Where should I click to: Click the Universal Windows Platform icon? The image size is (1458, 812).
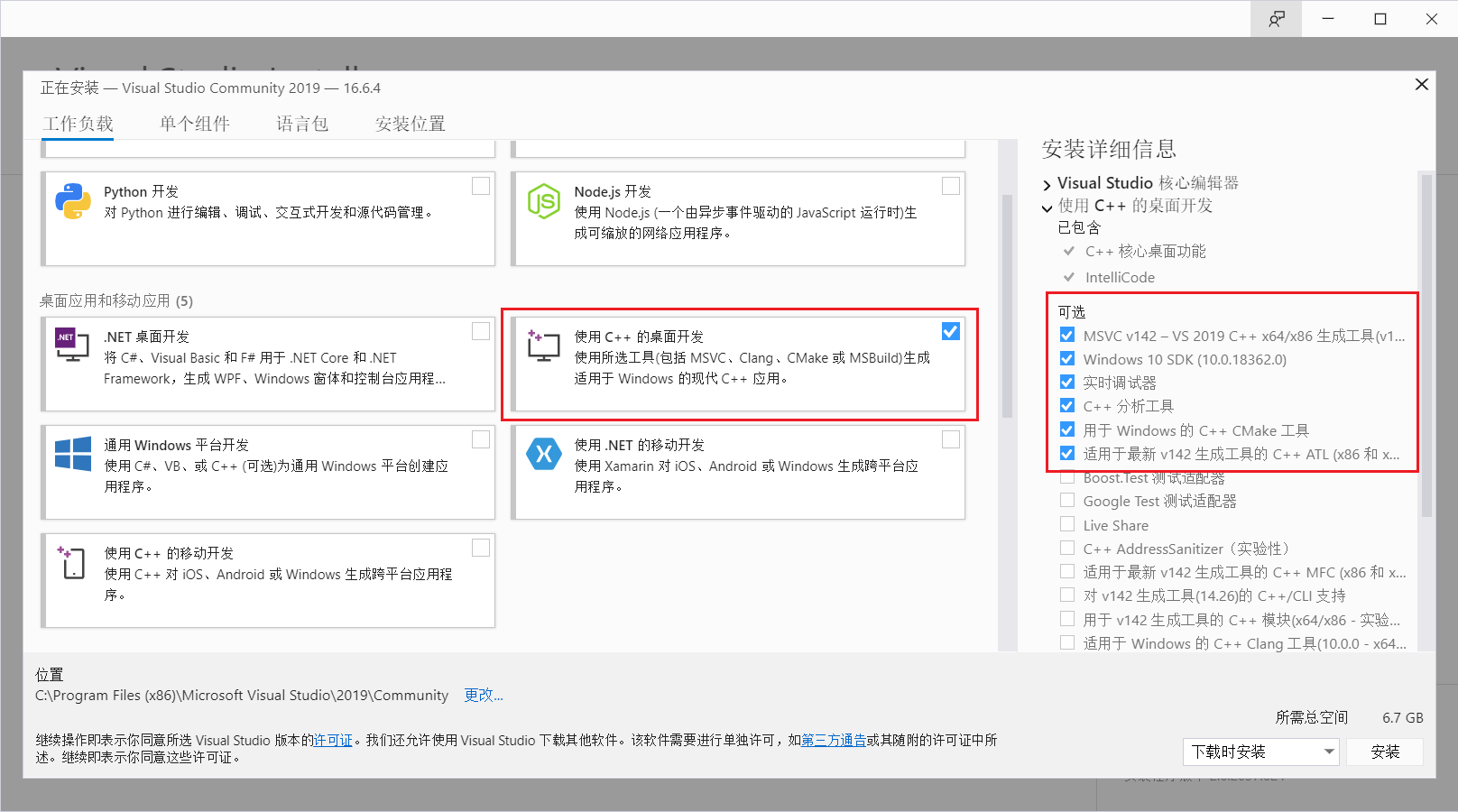(x=73, y=454)
